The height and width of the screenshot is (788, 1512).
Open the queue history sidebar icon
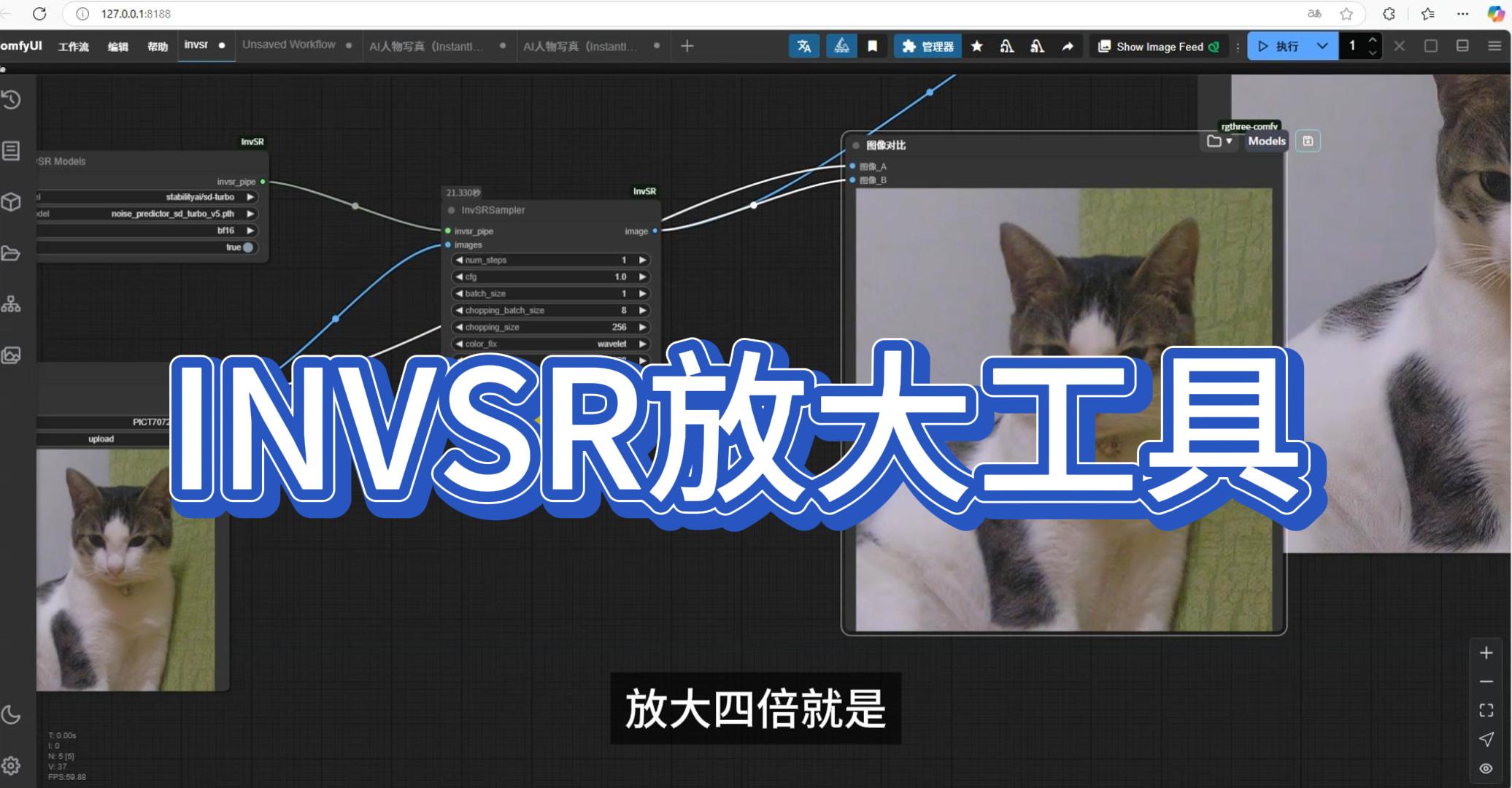(x=11, y=100)
